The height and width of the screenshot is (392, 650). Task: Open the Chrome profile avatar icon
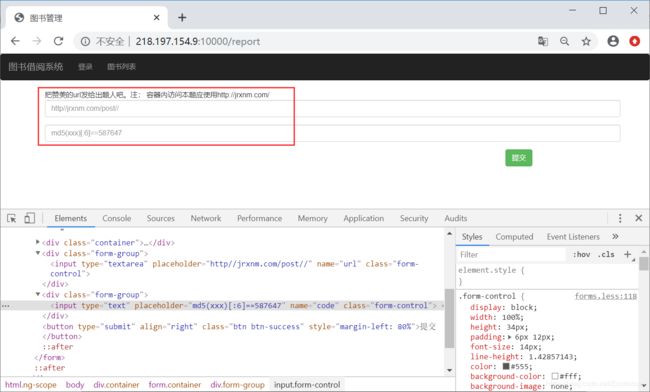tap(613, 41)
